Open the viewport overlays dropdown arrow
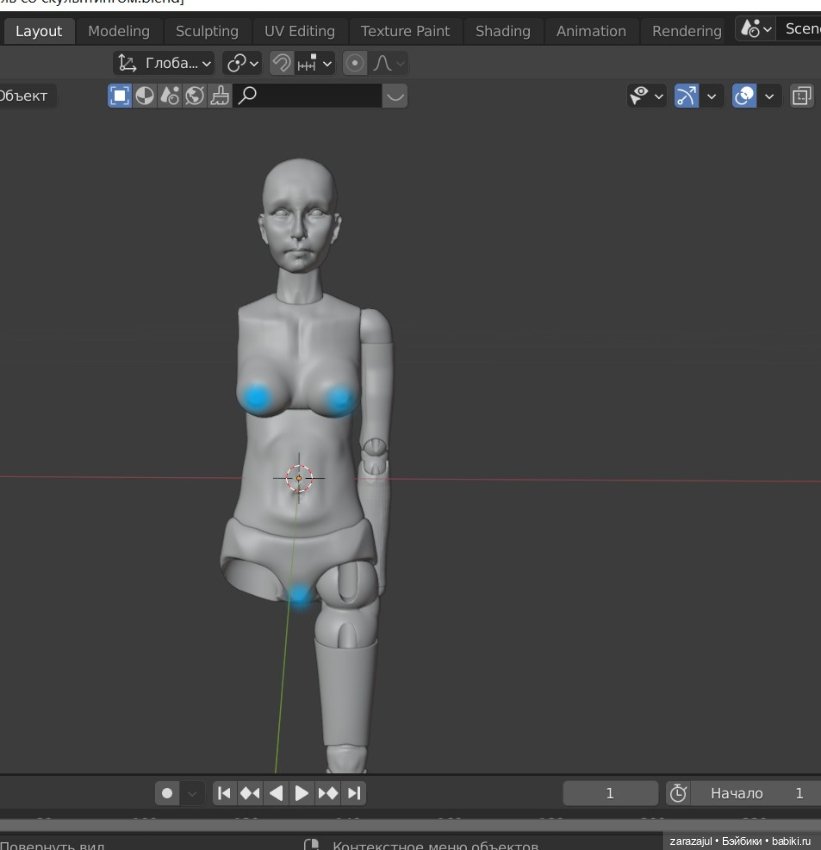The image size is (821, 850). coord(769,96)
